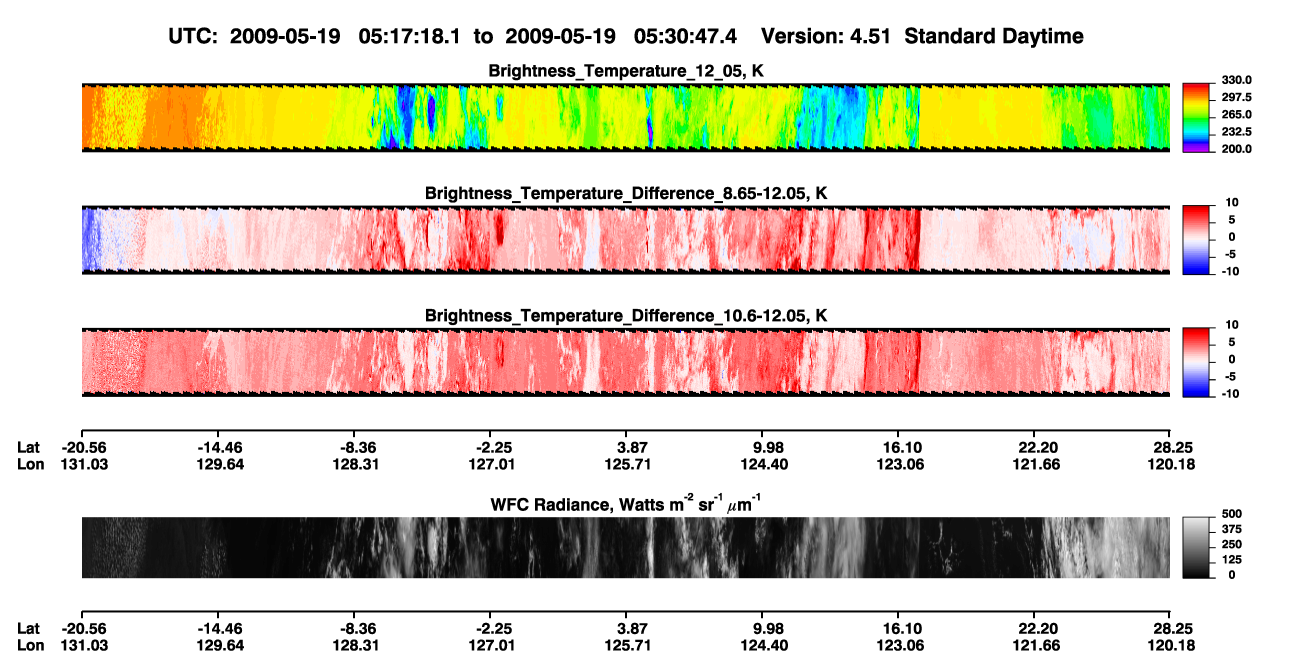Click the upper axis latitude 28.25 tick label

tap(1170, 447)
